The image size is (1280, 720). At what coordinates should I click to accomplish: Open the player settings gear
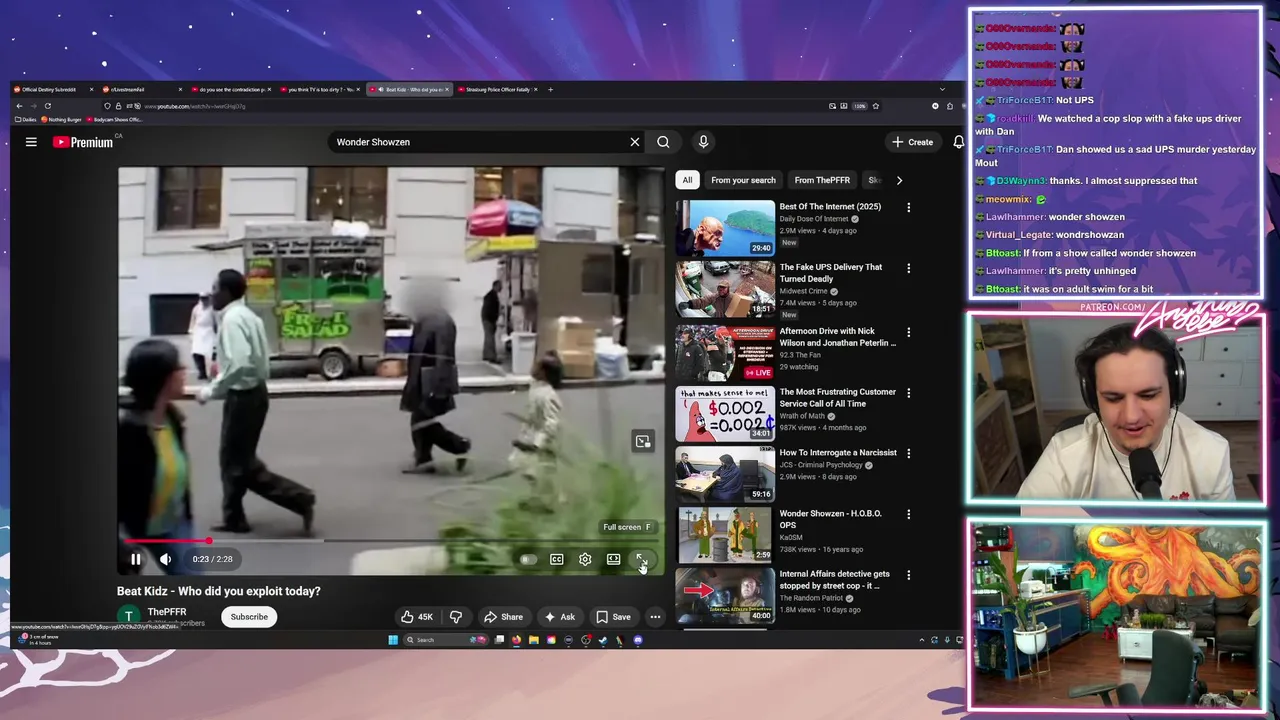pyautogui.click(x=585, y=559)
